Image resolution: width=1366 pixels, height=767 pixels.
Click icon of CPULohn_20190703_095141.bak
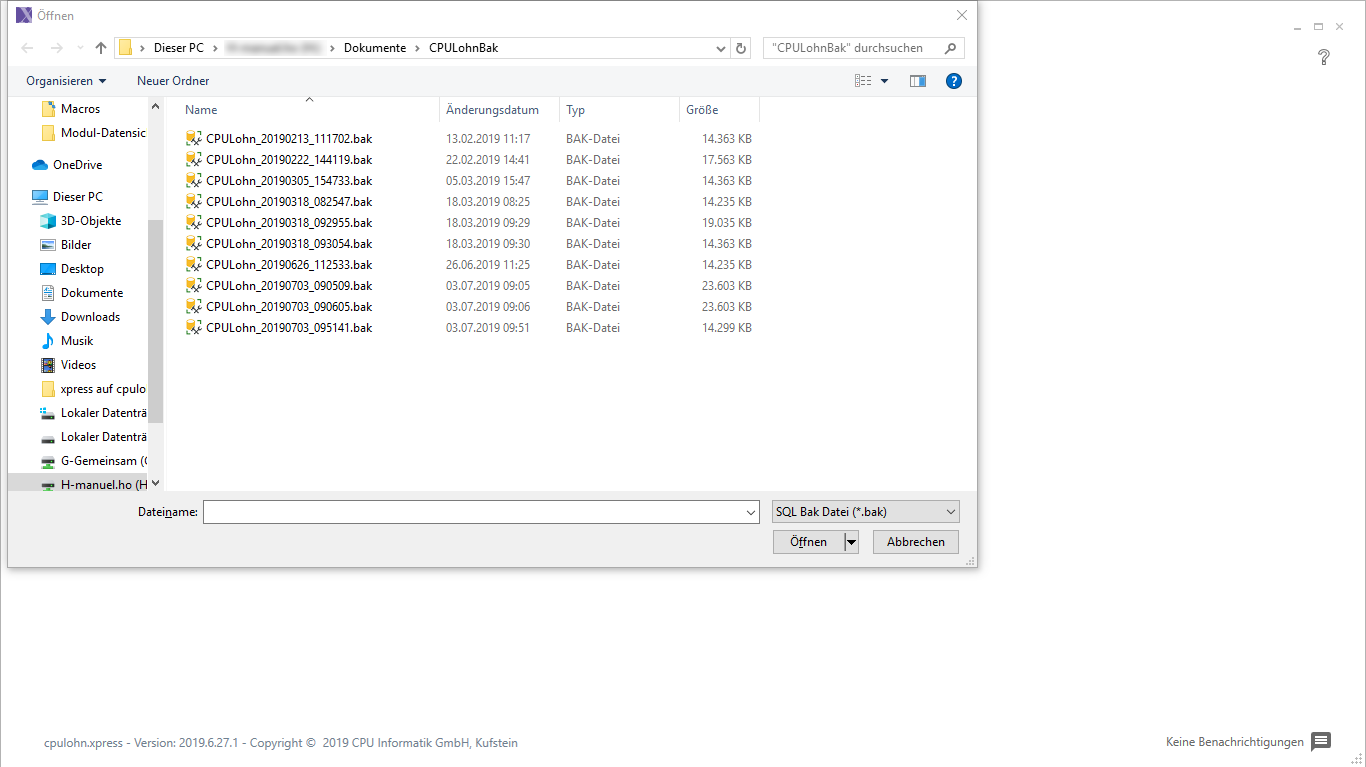tap(194, 328)
